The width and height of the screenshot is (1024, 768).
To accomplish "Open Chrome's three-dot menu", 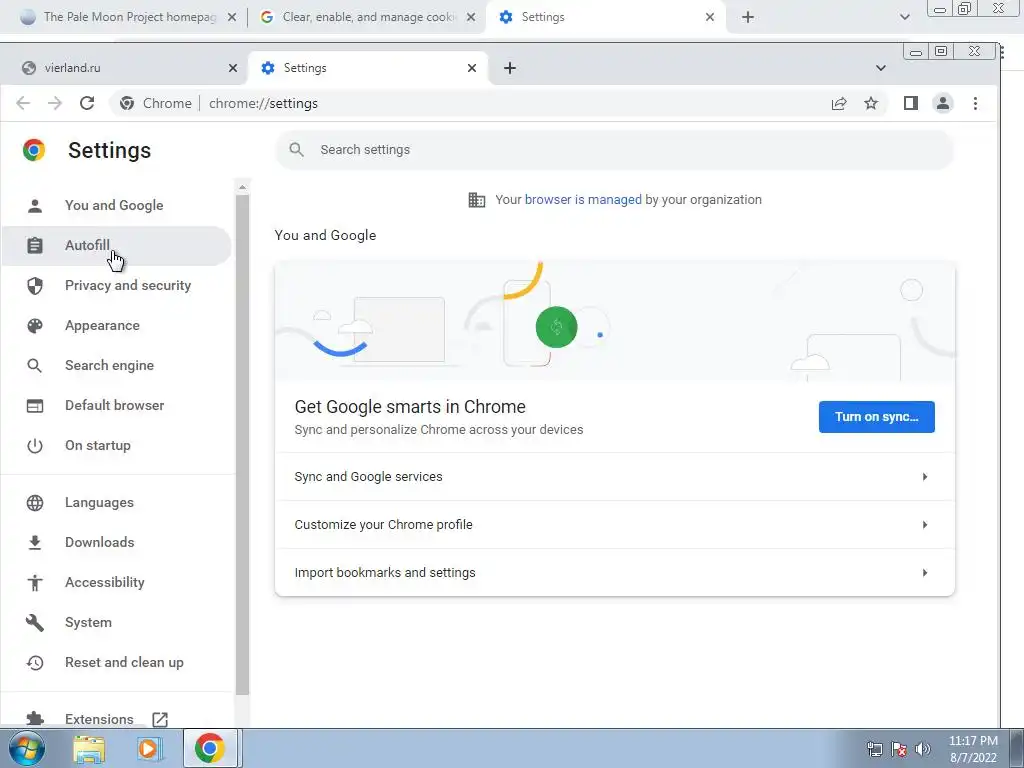I will pos(975,103).
